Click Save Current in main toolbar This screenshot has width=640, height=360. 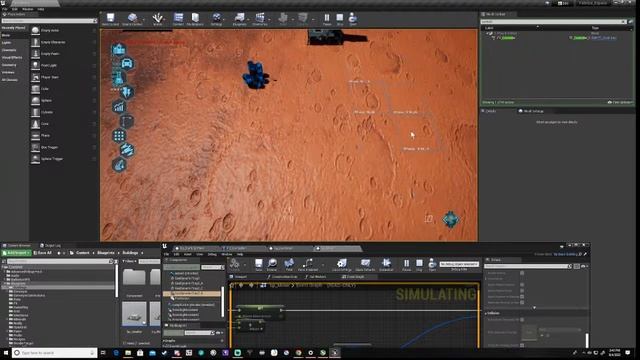click(110, 19)
